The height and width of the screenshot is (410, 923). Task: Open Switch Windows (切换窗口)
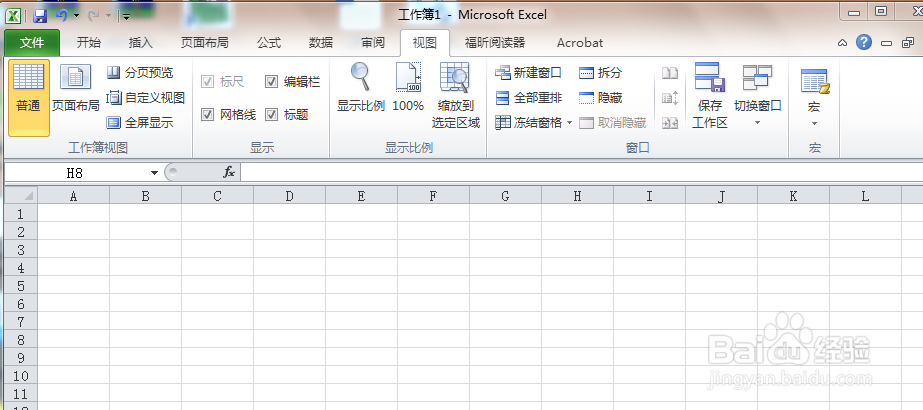pyautogui.click(x=758, y=95)
